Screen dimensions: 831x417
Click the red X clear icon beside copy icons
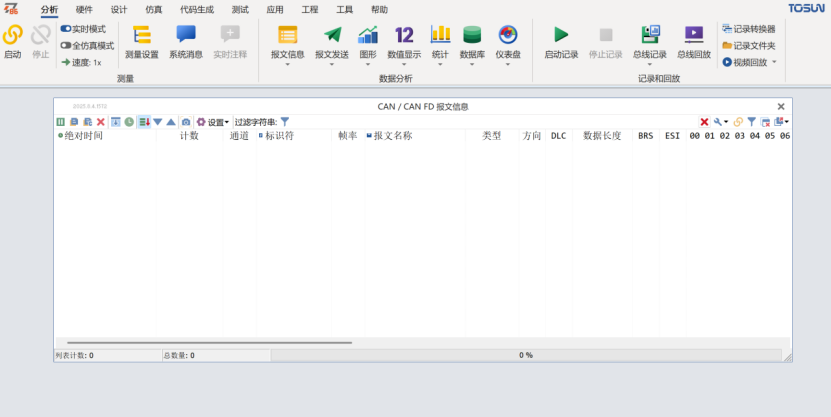click(x=101, y=122)
